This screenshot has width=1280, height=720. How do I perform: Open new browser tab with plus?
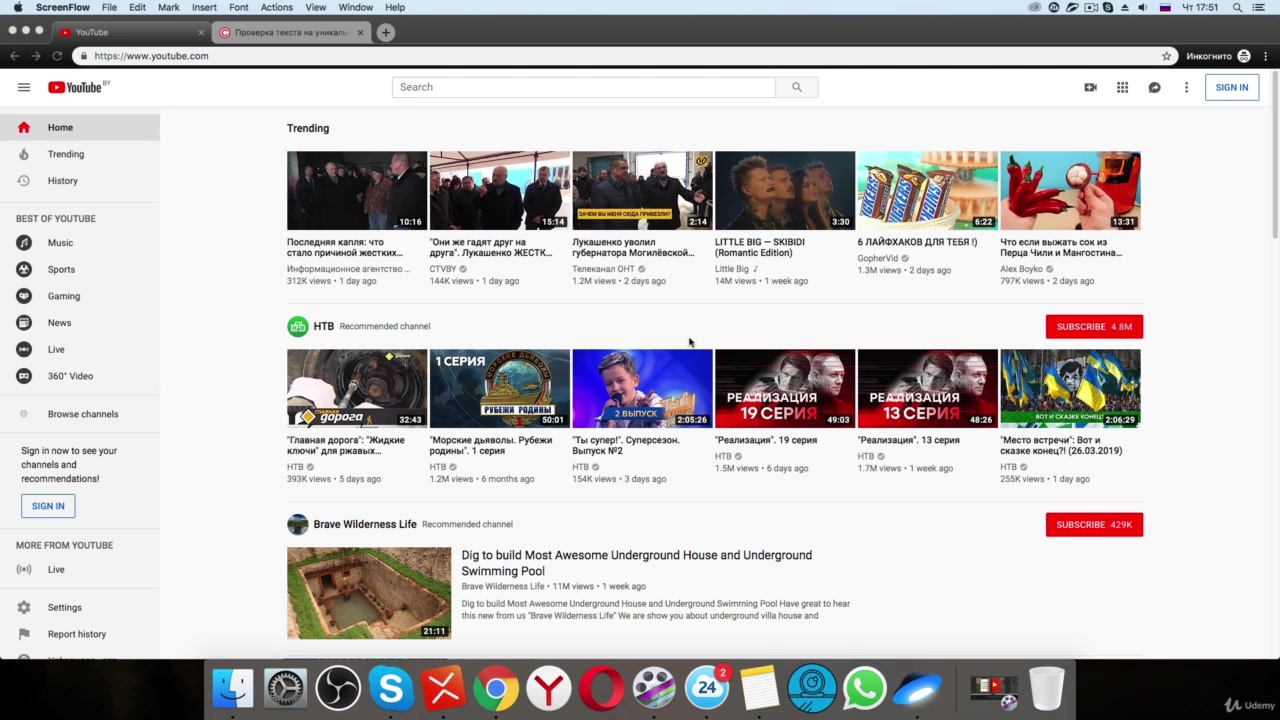coord(385,32)
